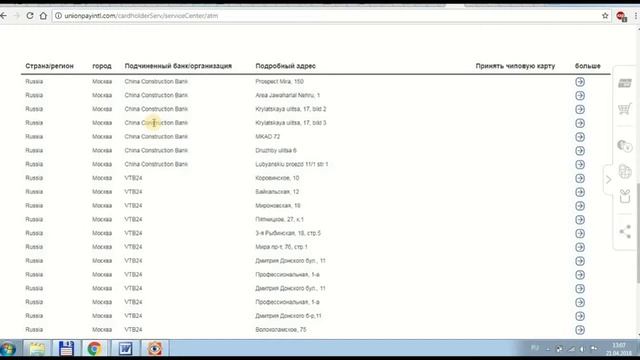Select the address text MKAD 72
Viewport: 640px width, 360px height.
point(268,137)
